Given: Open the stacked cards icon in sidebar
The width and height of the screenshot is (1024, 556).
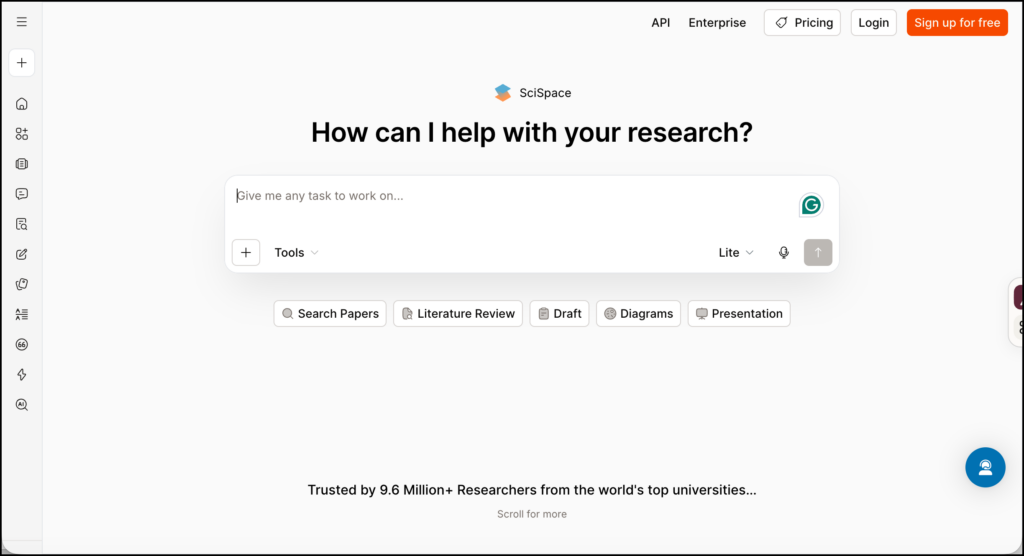Looking at the screenshot, I should (22, 284).
